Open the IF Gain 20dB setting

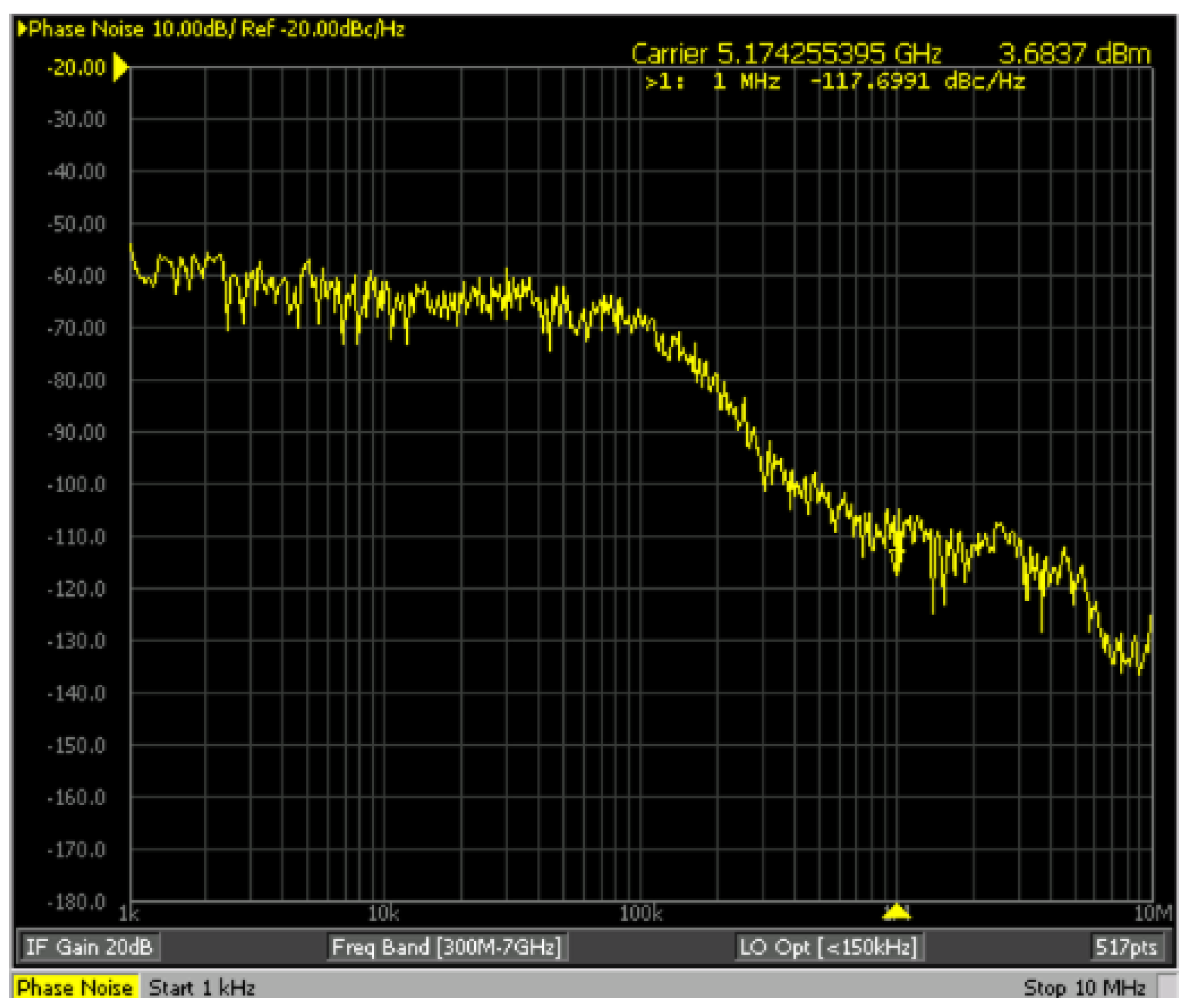[89, 947]
